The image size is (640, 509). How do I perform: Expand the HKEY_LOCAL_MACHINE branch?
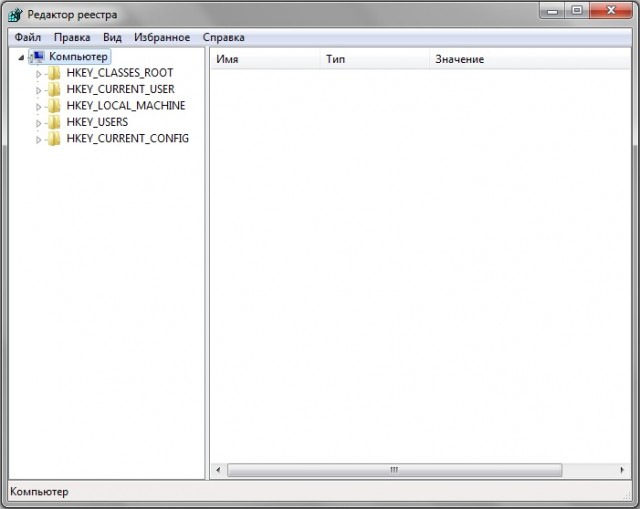[x=39, y=106]
